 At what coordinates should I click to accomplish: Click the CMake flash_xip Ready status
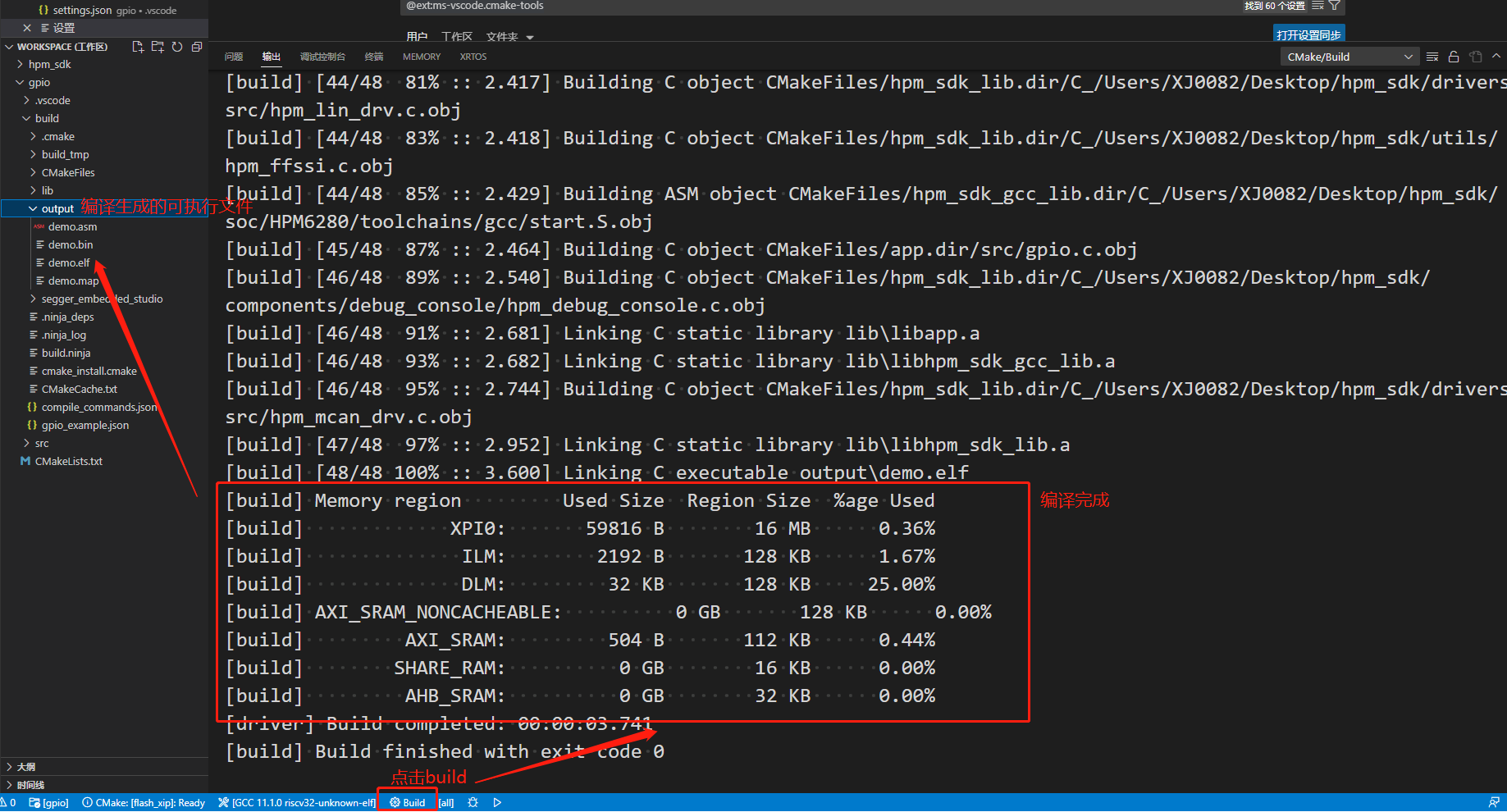pyautogui.click(x=144, y=803)
